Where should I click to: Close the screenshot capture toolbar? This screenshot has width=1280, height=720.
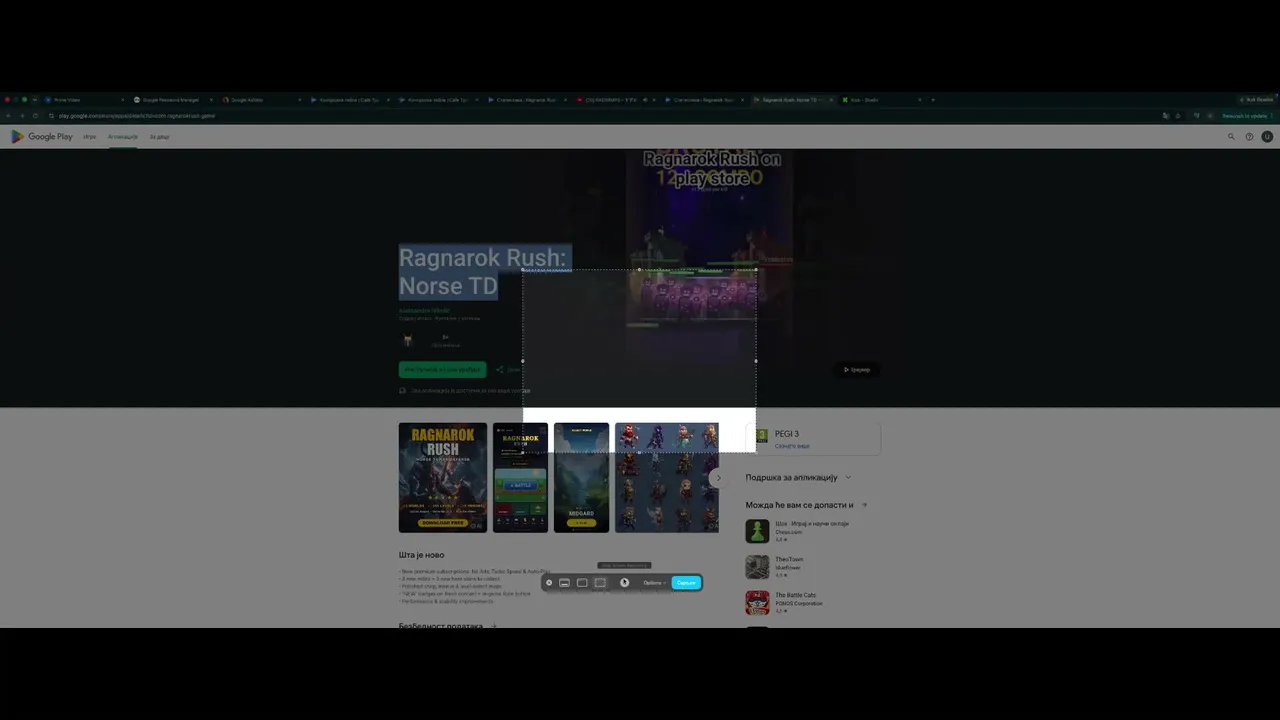click(549, 583)
